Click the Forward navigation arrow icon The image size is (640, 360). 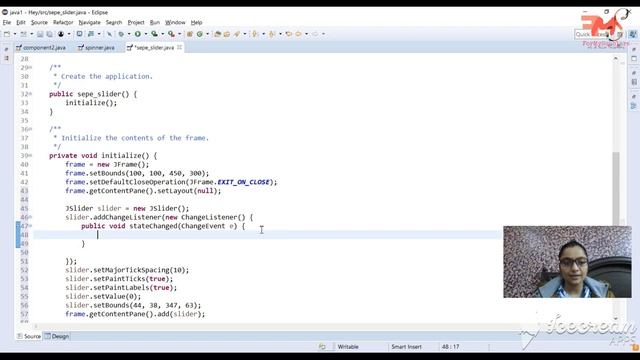315,34
